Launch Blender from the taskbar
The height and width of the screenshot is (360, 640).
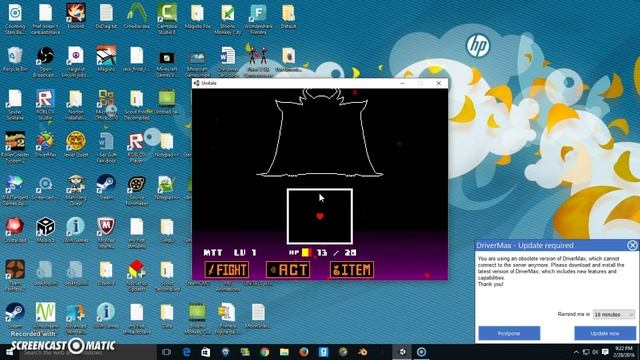click(x=362, y=352)
